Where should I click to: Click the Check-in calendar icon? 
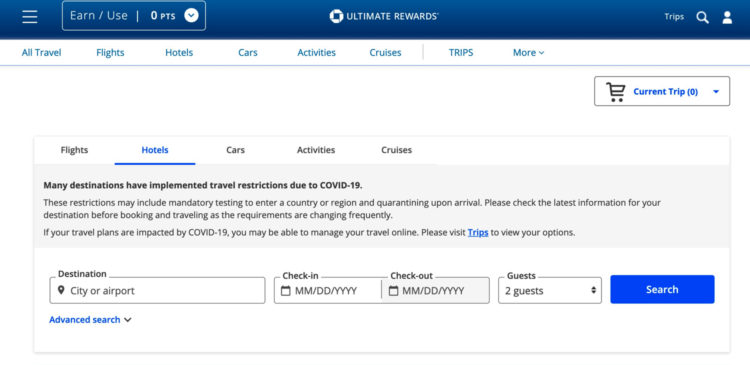(286, 290)
